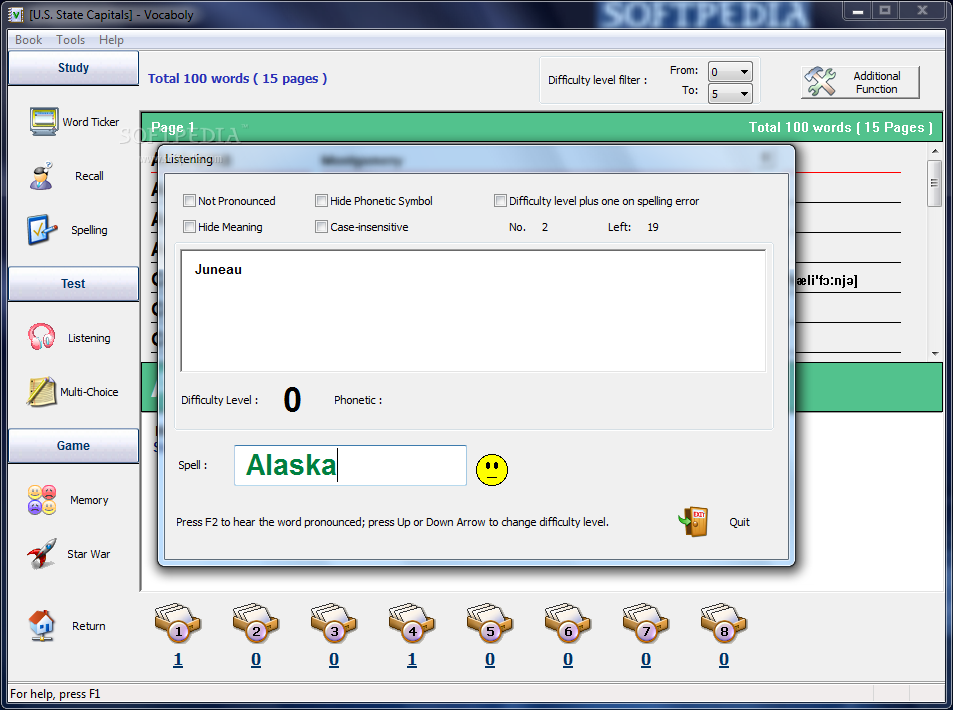The height and width of the screenshot is (710, 953).
Task: Start the Listening test headphones icon
Action: [x=41, y=337]
